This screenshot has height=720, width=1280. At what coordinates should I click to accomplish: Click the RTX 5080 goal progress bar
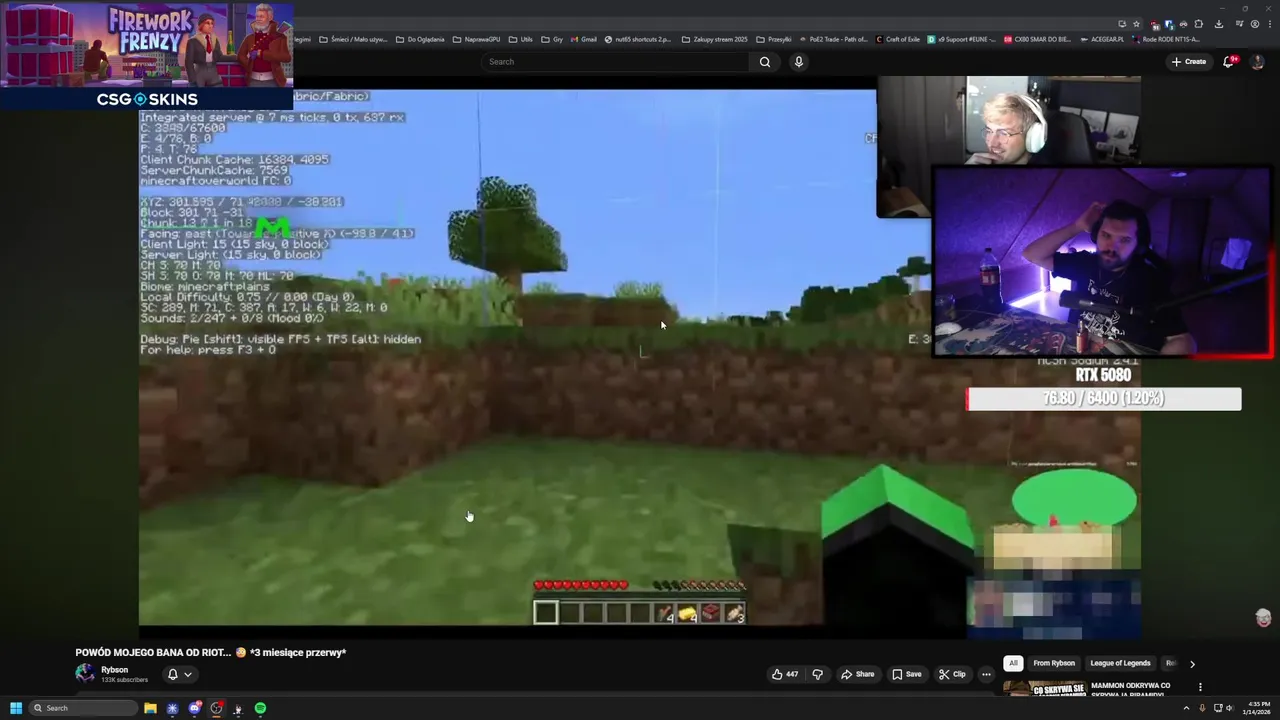(1103, 399)
